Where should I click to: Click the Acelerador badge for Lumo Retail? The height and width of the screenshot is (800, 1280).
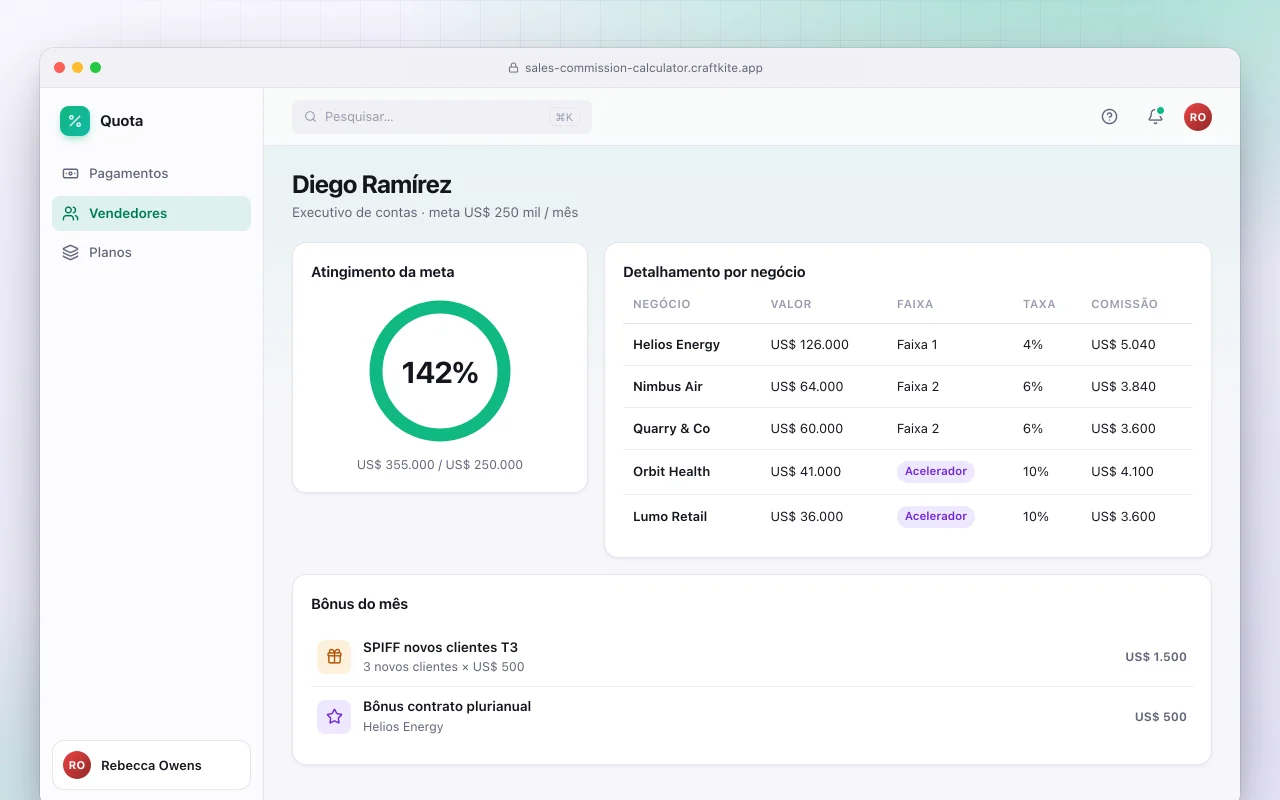pos(936,516)
